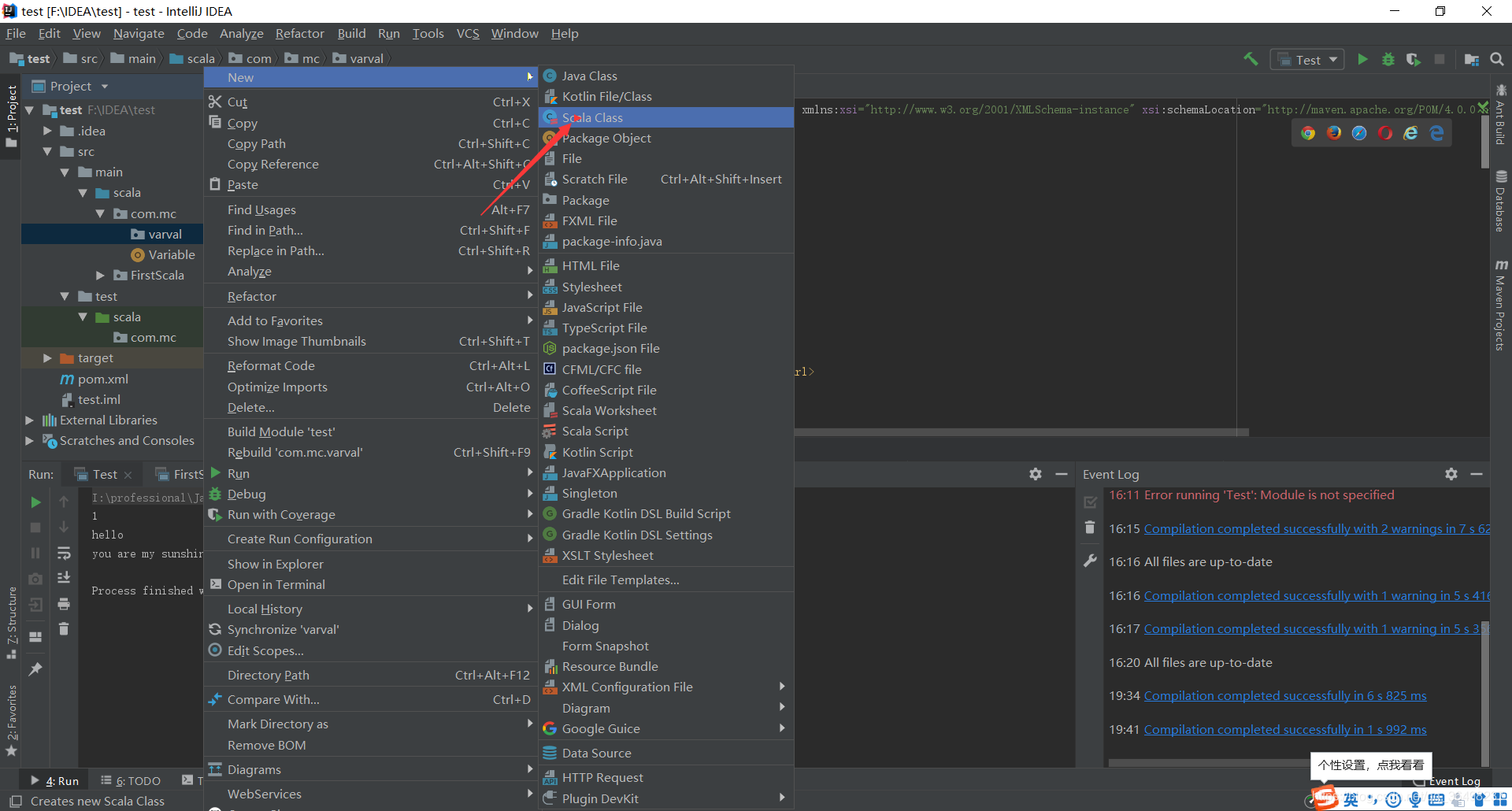1512x811 pixels.
Task: Click the Build project hammer icon
Action: coord(1251,59)
